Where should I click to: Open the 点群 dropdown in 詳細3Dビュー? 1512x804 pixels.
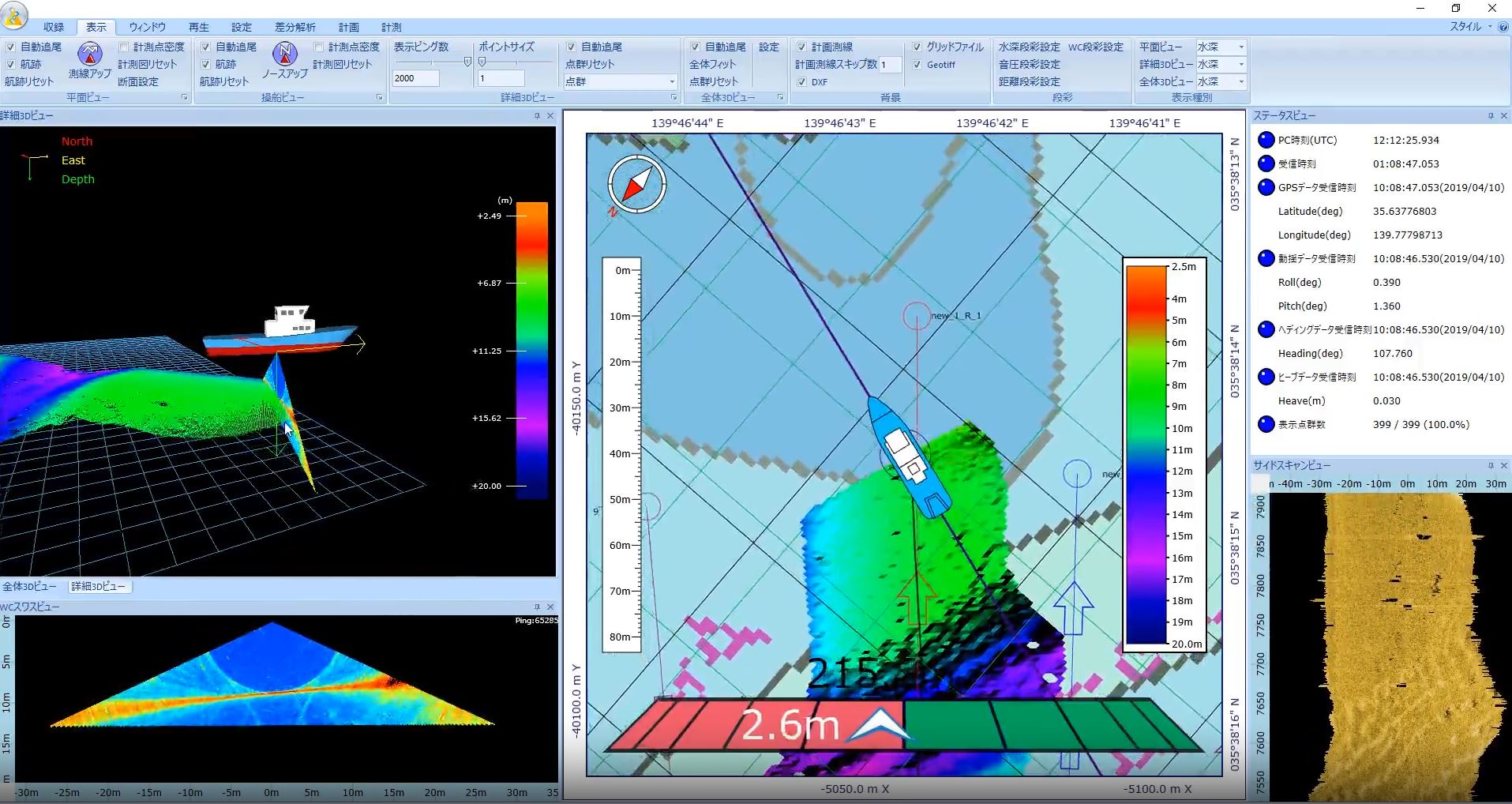pyautogui.click(x=672, y=81)
